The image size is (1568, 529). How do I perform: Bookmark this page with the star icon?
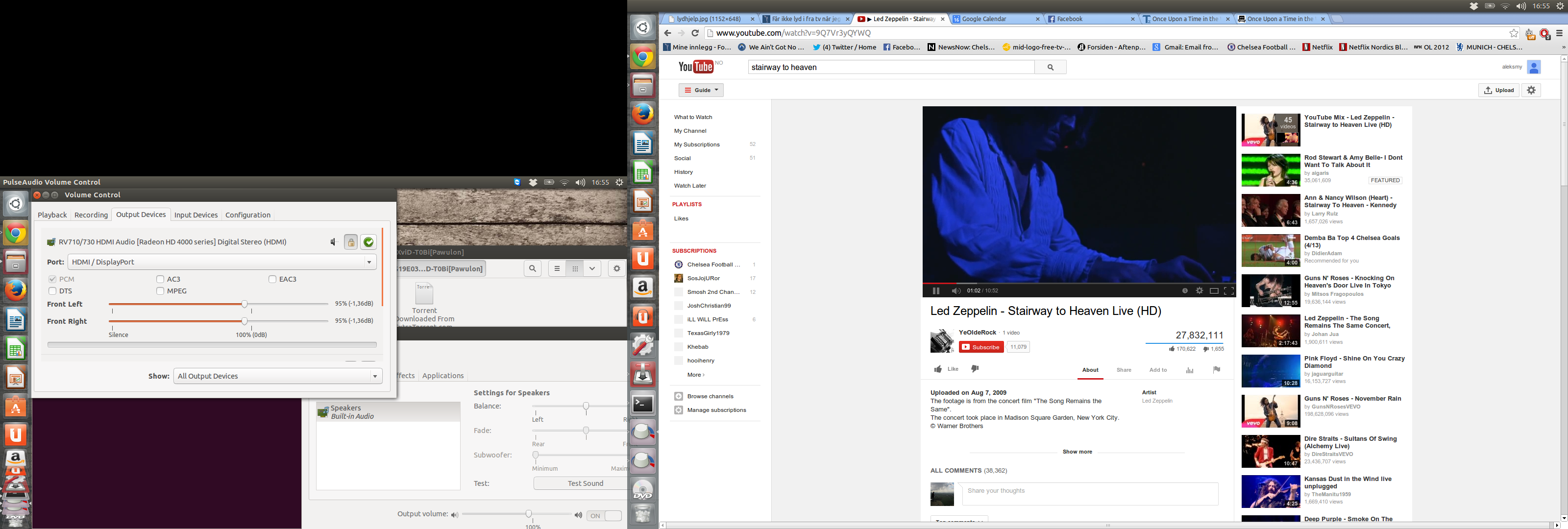click(1514, 33)
